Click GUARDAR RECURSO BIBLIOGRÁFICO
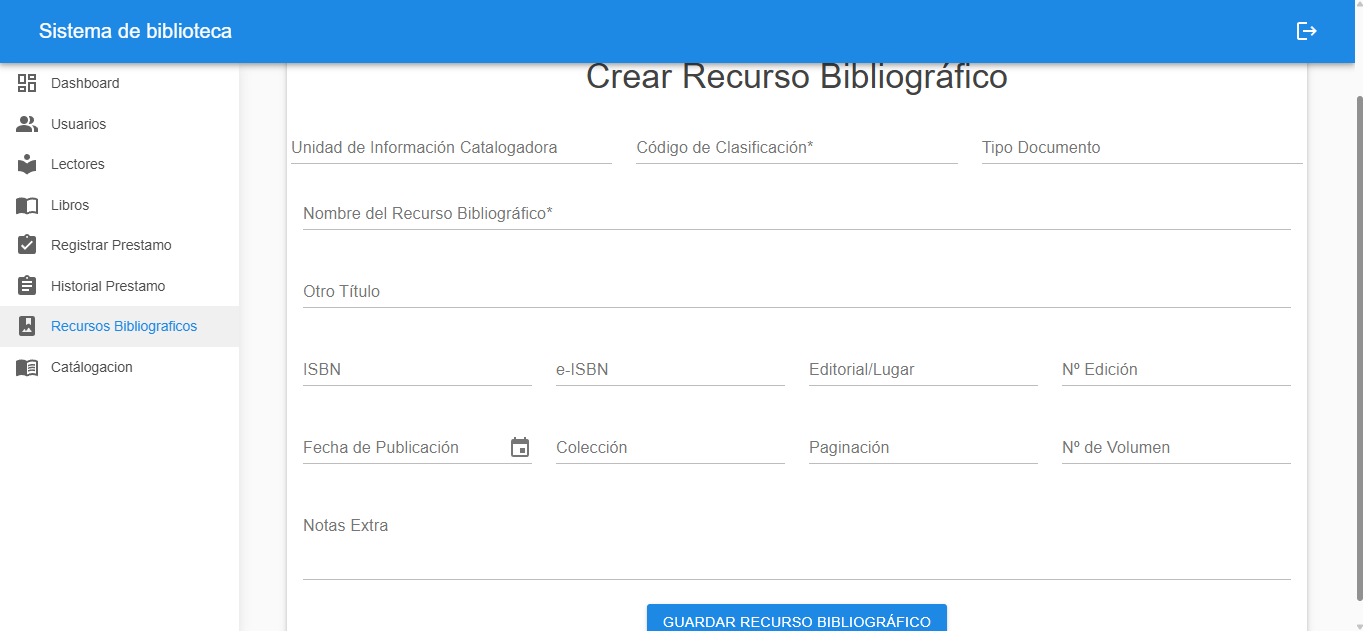Image resolution: width=1363 pixels, height=631 pixels. 795,620
